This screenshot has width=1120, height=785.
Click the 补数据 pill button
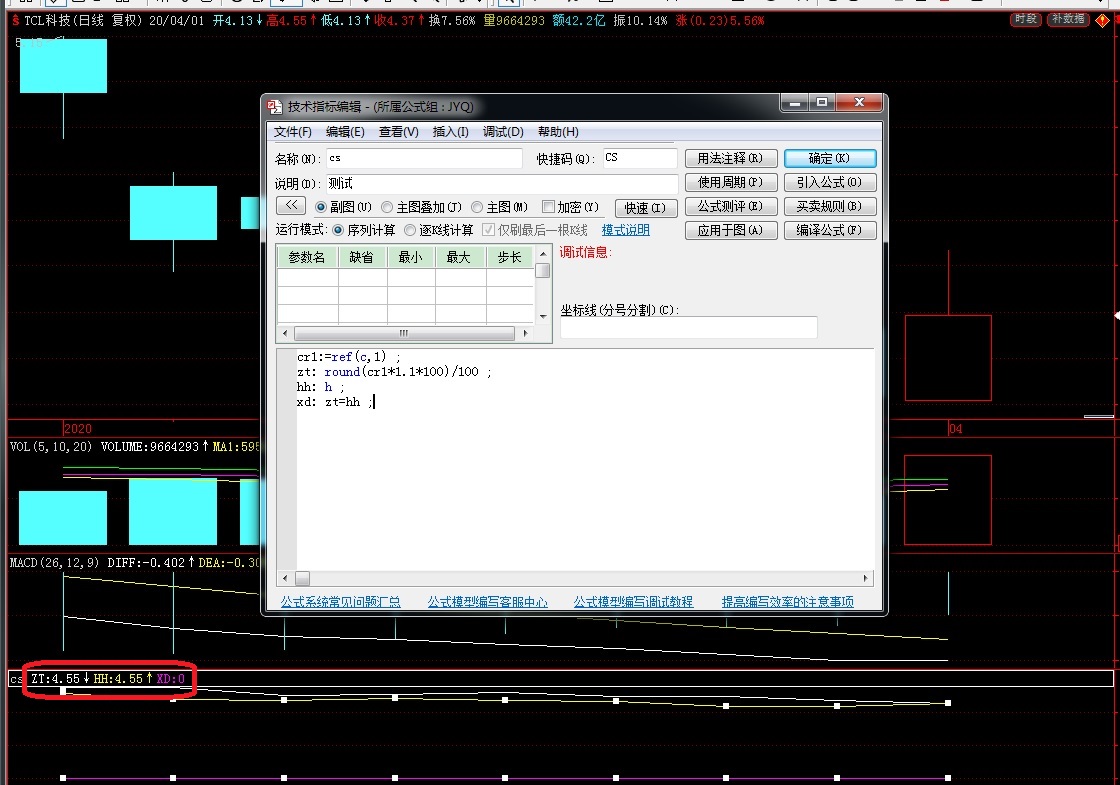coord(1068,20)
